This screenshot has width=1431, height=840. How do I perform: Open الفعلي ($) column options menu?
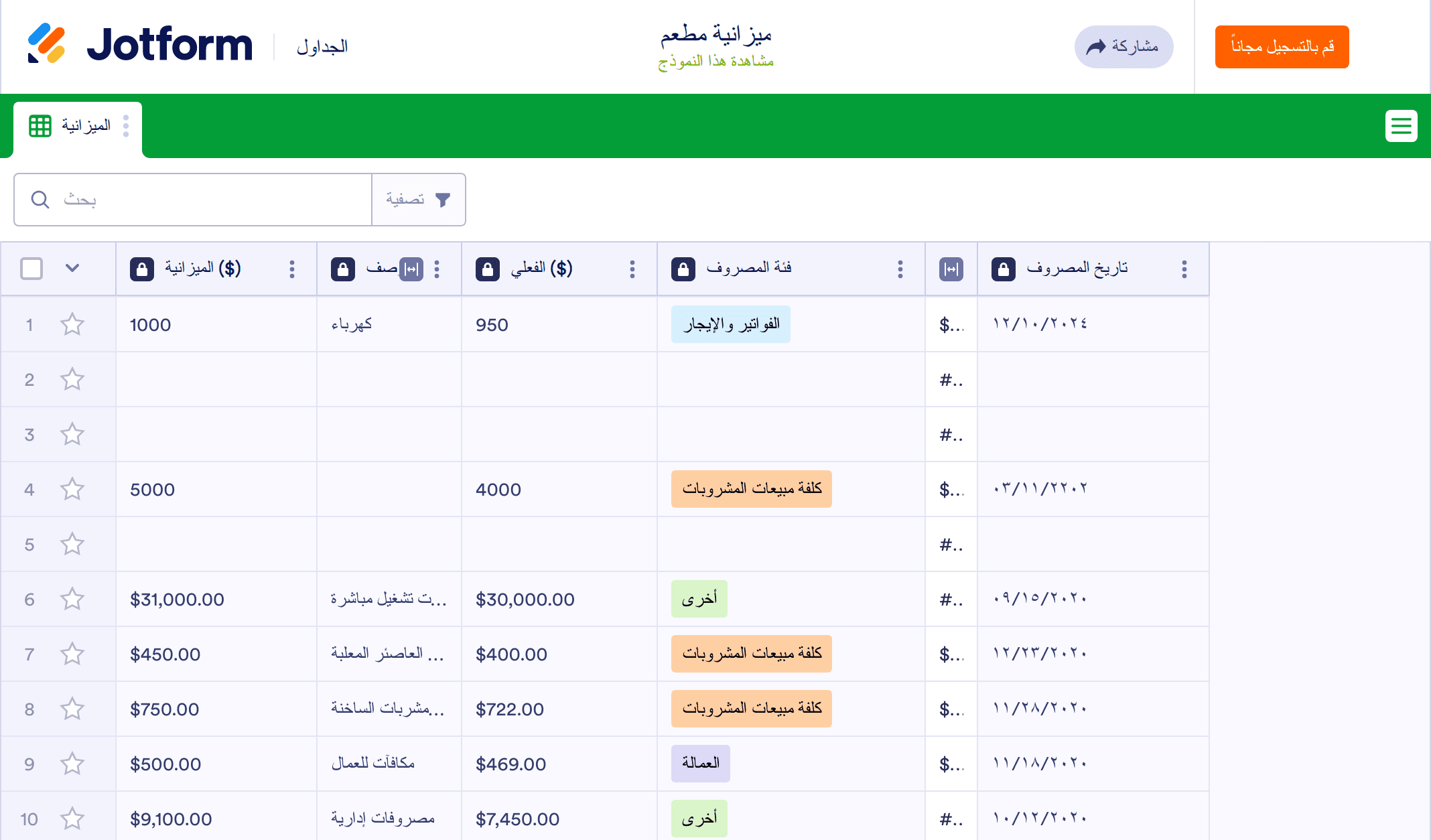pos(632,269)
